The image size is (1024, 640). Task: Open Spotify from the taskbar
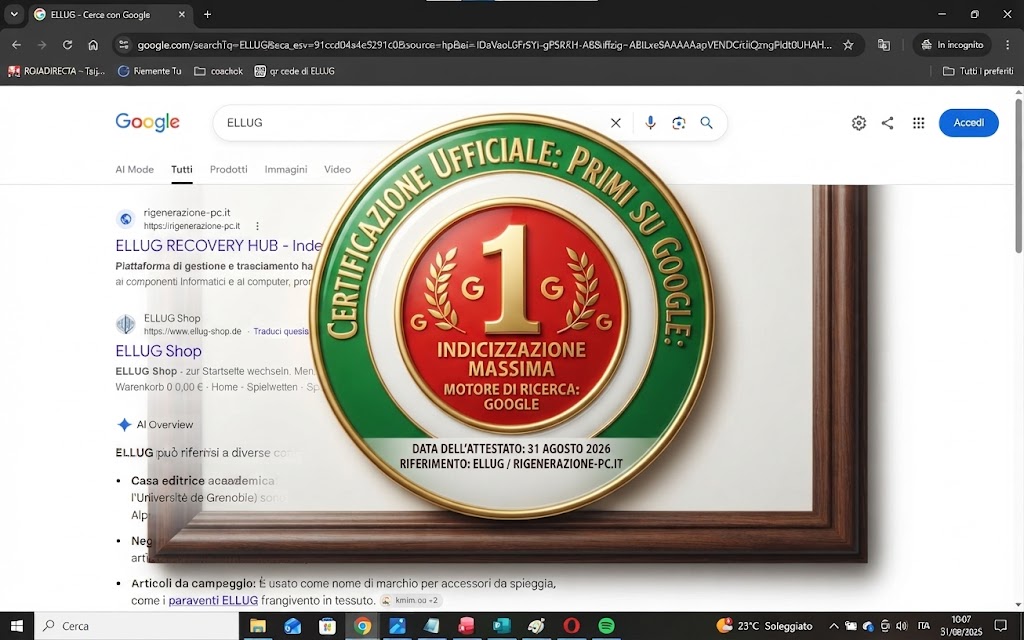(x=607, y=626)
